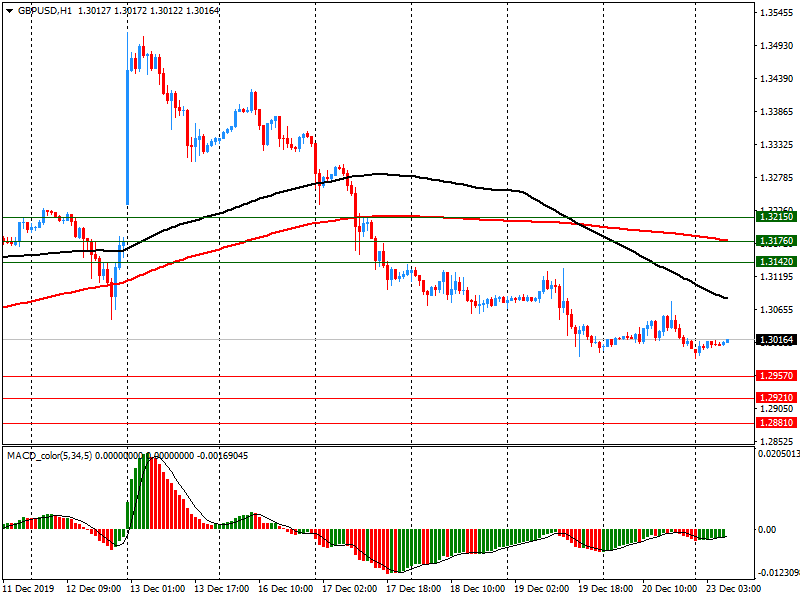The width and height of the screenshot is (800, 600).
Task: Select the MACD 0.00 zero axis label
Action: click(x=768, y=529)
